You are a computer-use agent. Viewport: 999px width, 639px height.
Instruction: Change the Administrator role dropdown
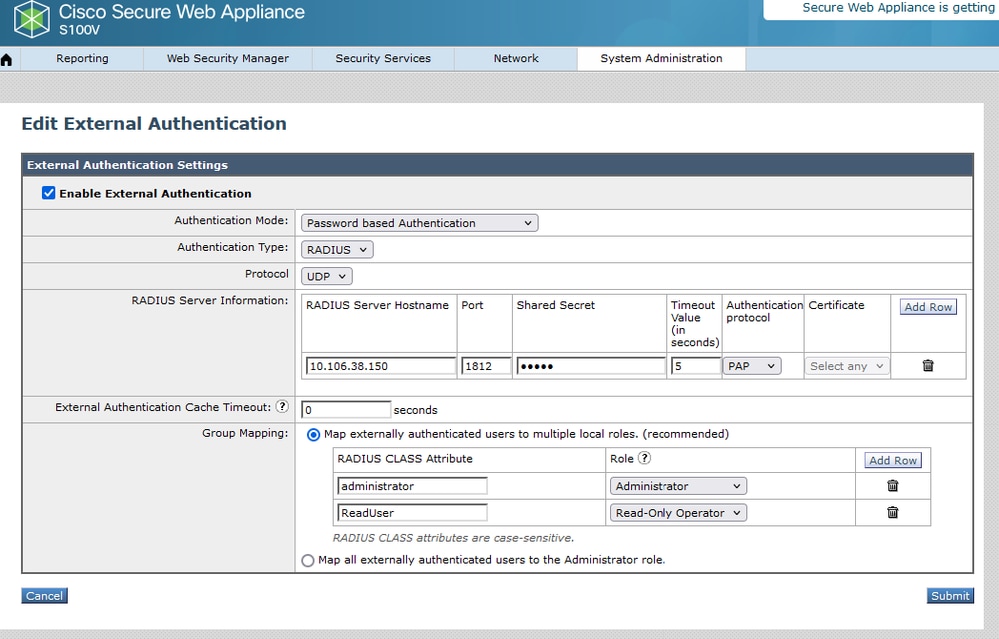(x=678, y=486)
